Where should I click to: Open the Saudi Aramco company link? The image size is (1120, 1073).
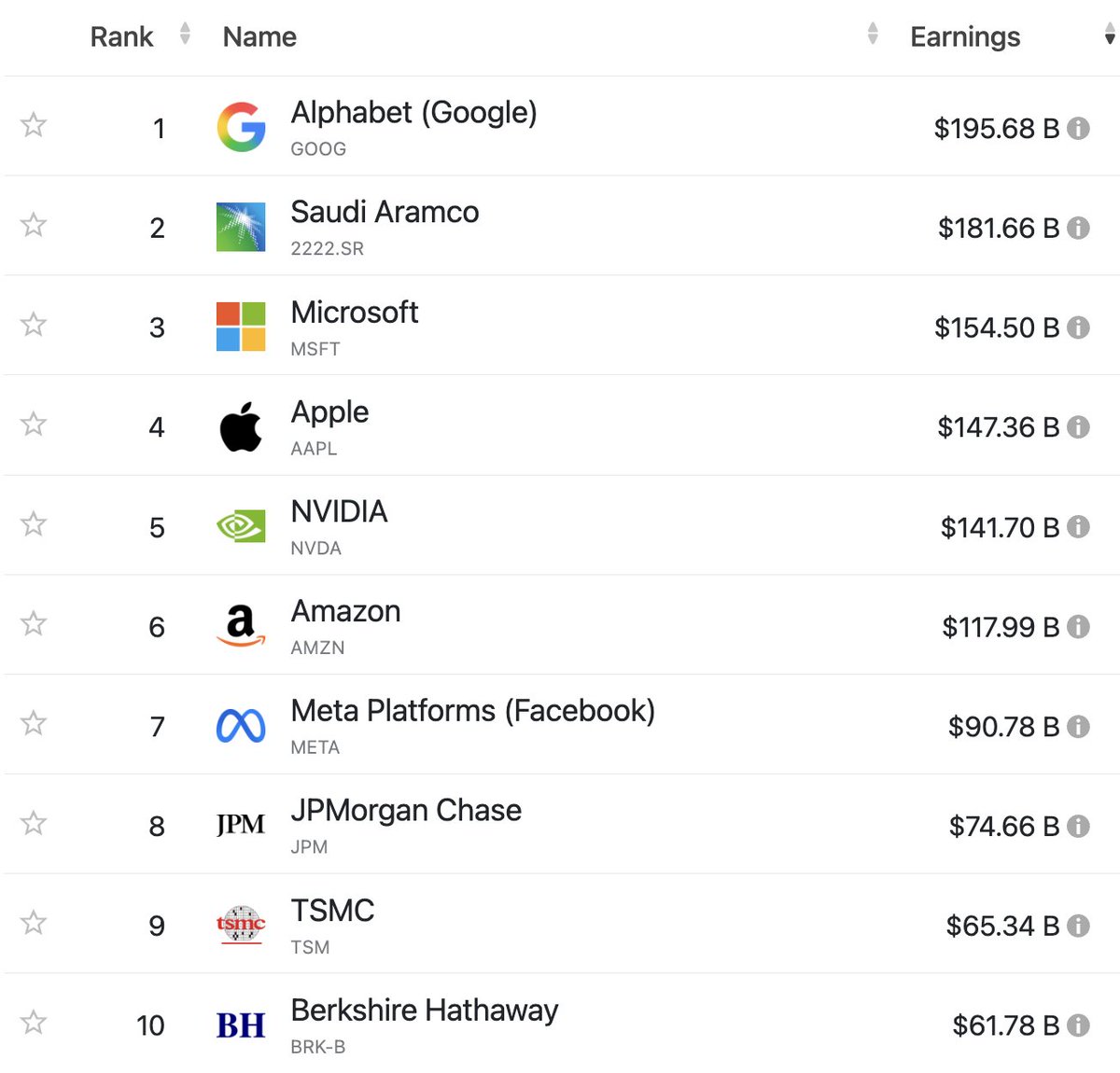click(x=385, y=212)
